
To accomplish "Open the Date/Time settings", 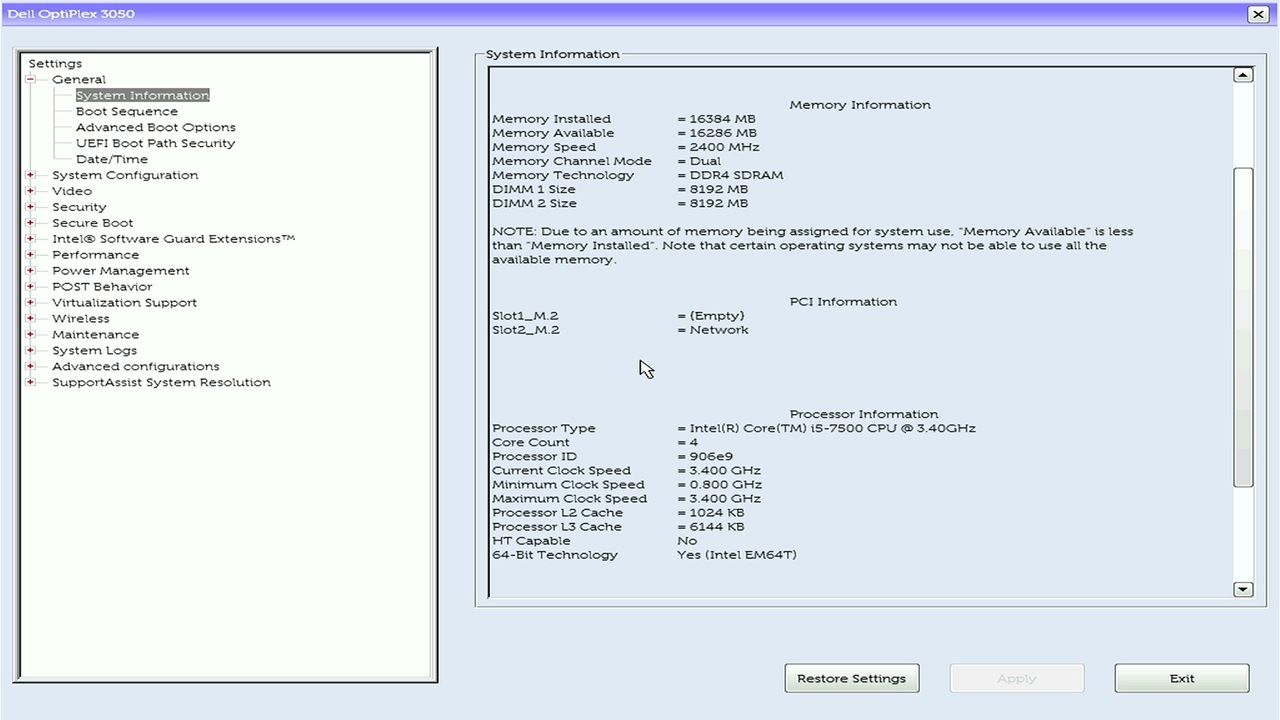I will click(112, 159).
